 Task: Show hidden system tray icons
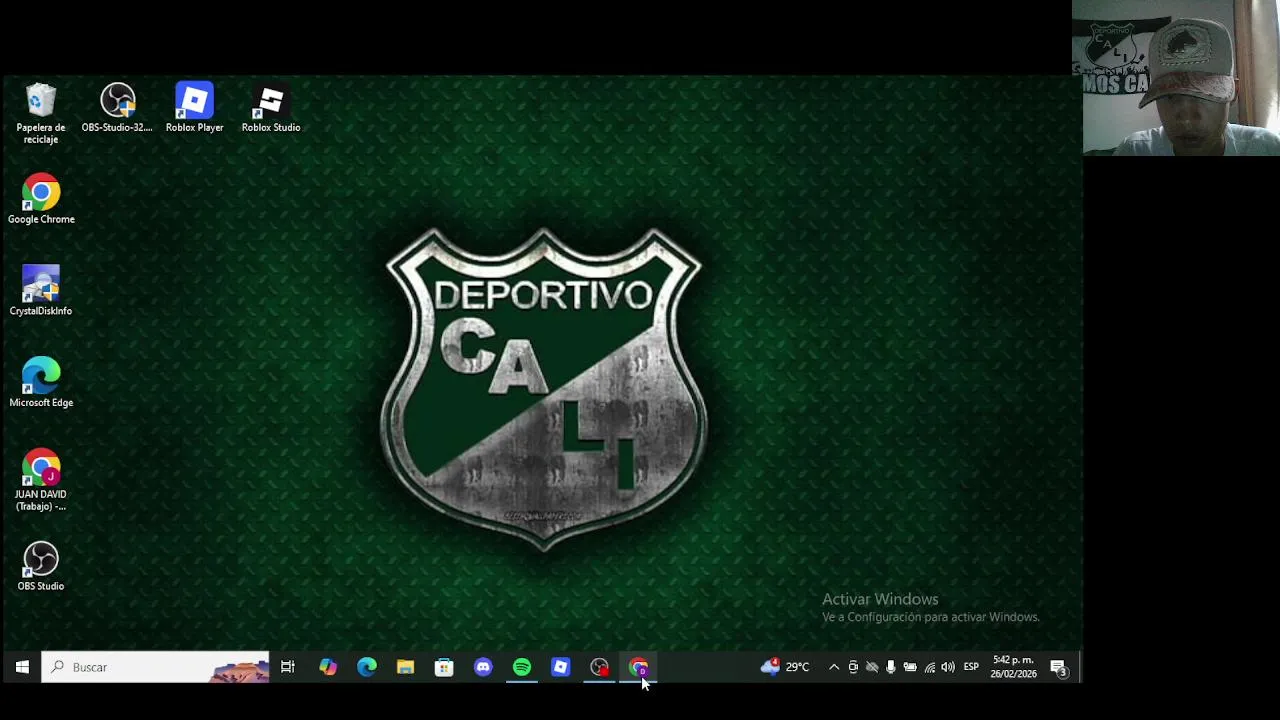click(x=834, y=667)
